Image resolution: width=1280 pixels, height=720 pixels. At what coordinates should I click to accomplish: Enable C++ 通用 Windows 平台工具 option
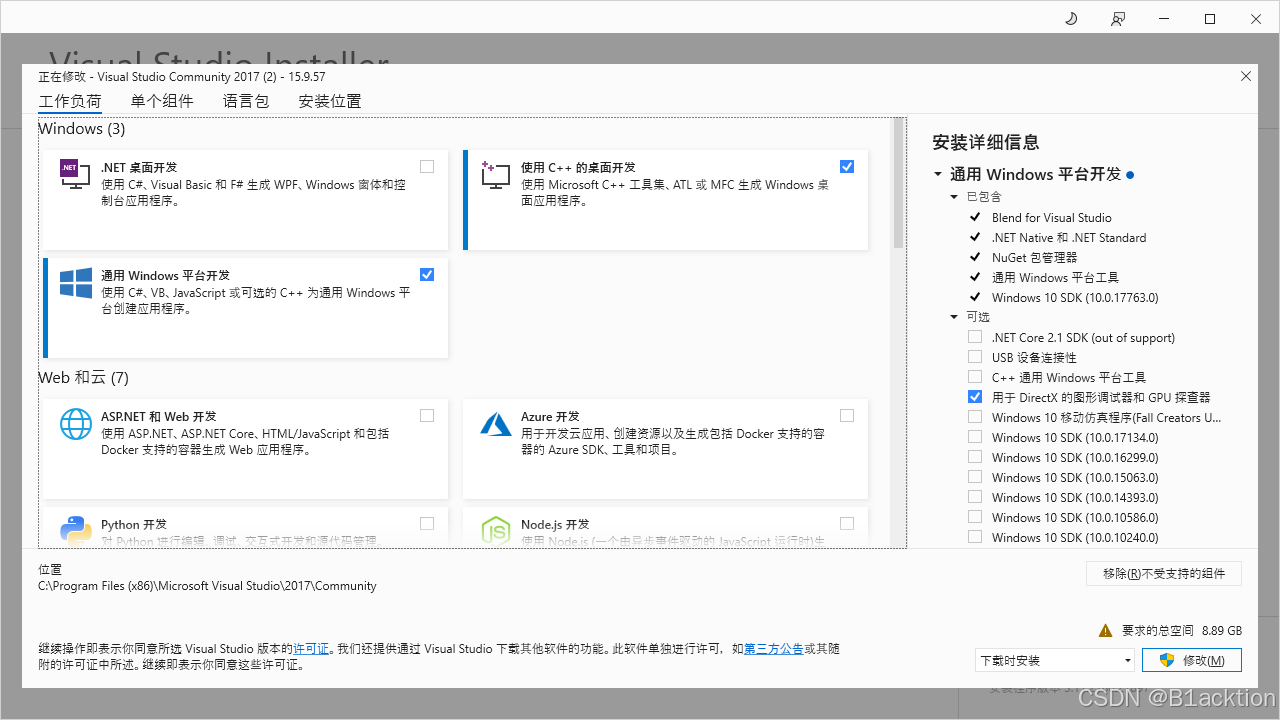pos(975,377)
